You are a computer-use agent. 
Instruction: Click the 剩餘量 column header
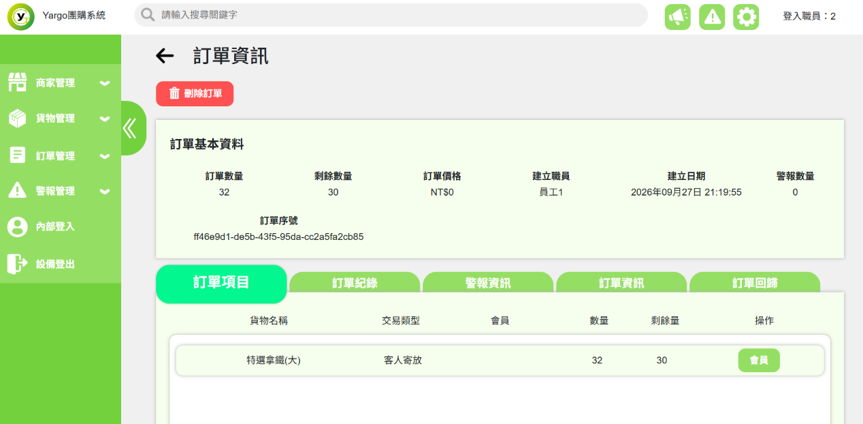tap(665, 320)
